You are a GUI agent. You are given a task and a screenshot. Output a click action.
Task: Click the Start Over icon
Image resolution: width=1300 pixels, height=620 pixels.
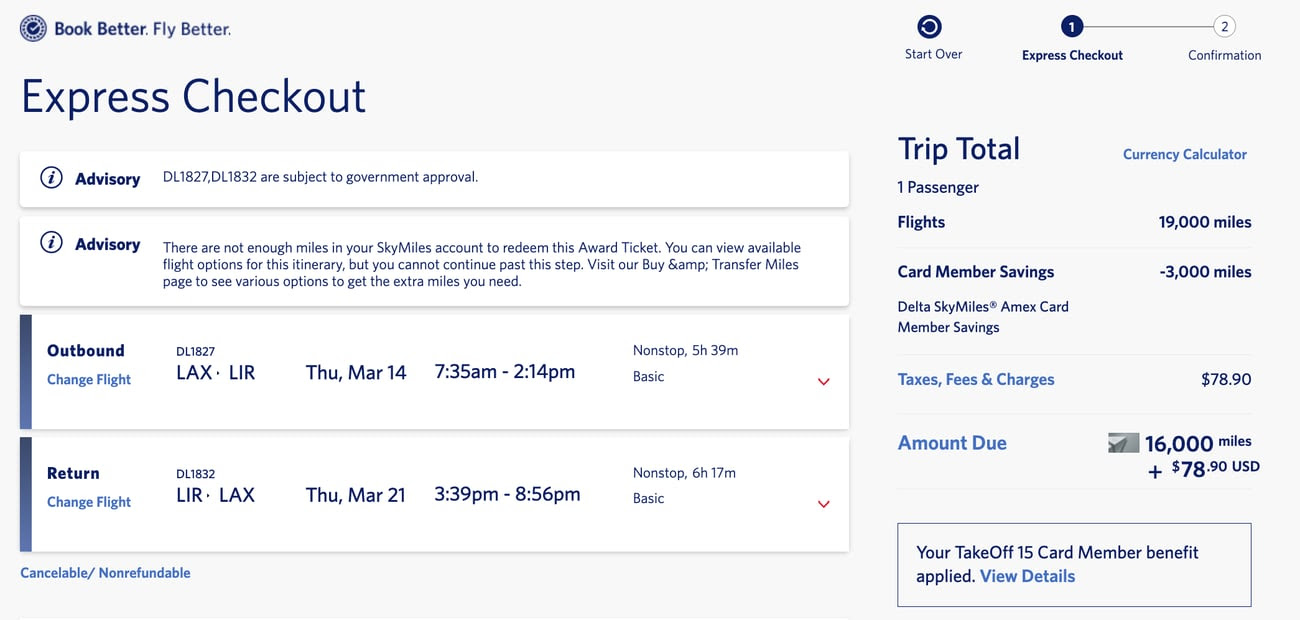click(932, 26)
